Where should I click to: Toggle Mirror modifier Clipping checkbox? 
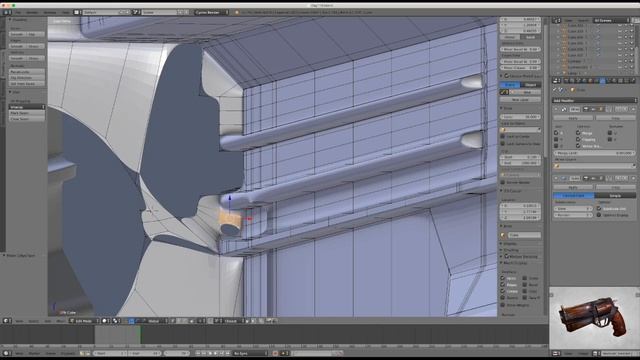tap(578, 139)
